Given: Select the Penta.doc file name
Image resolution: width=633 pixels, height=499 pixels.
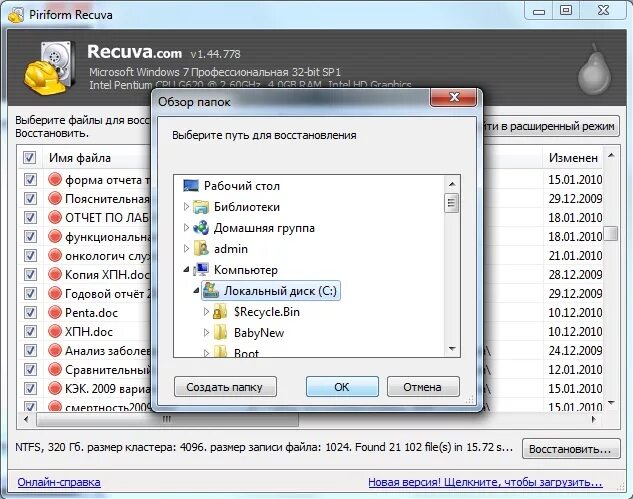Looking at the screenshot, I should (x=91, y=312).
